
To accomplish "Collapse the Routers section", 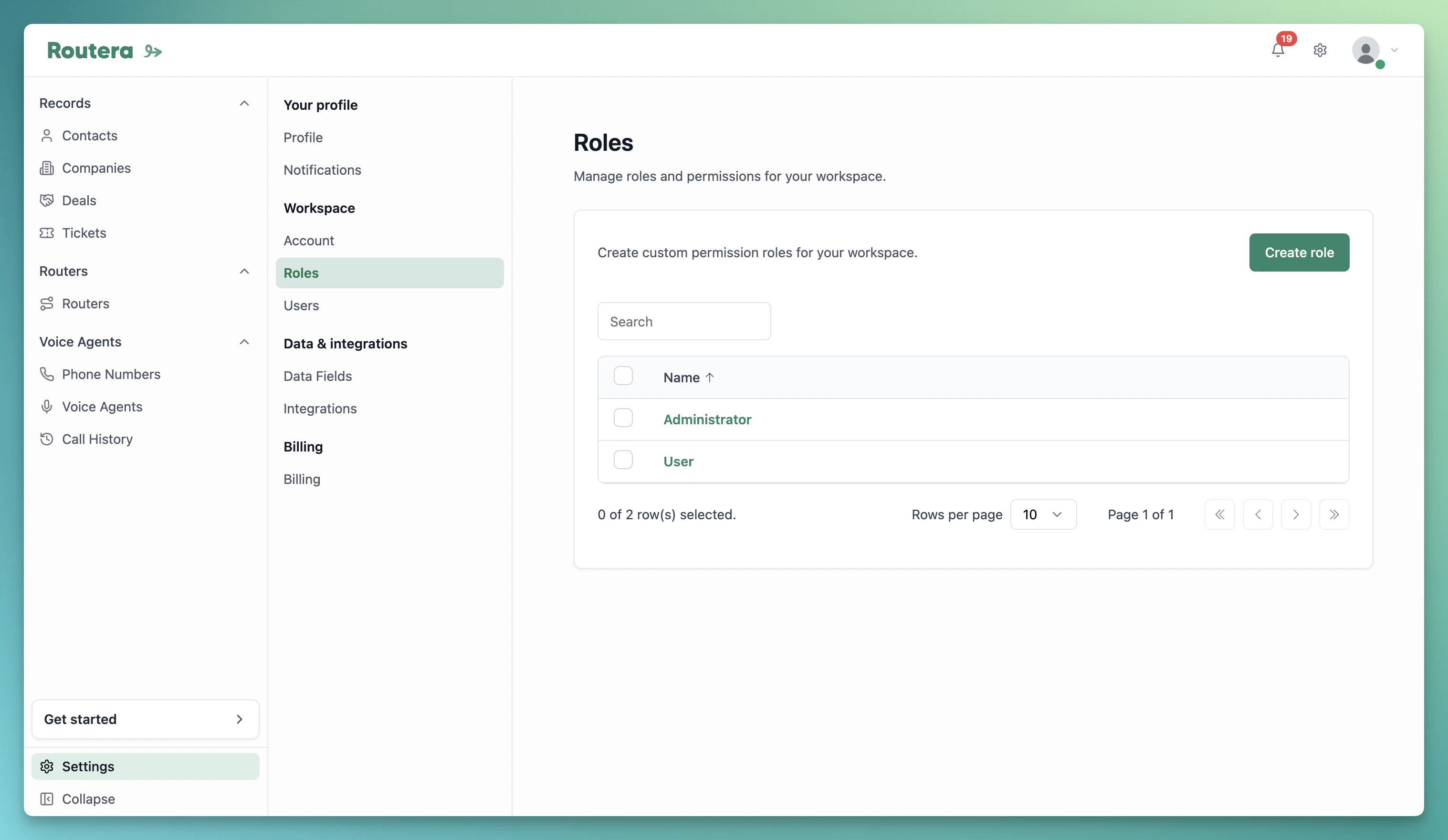I will click(x=244, y=271).
